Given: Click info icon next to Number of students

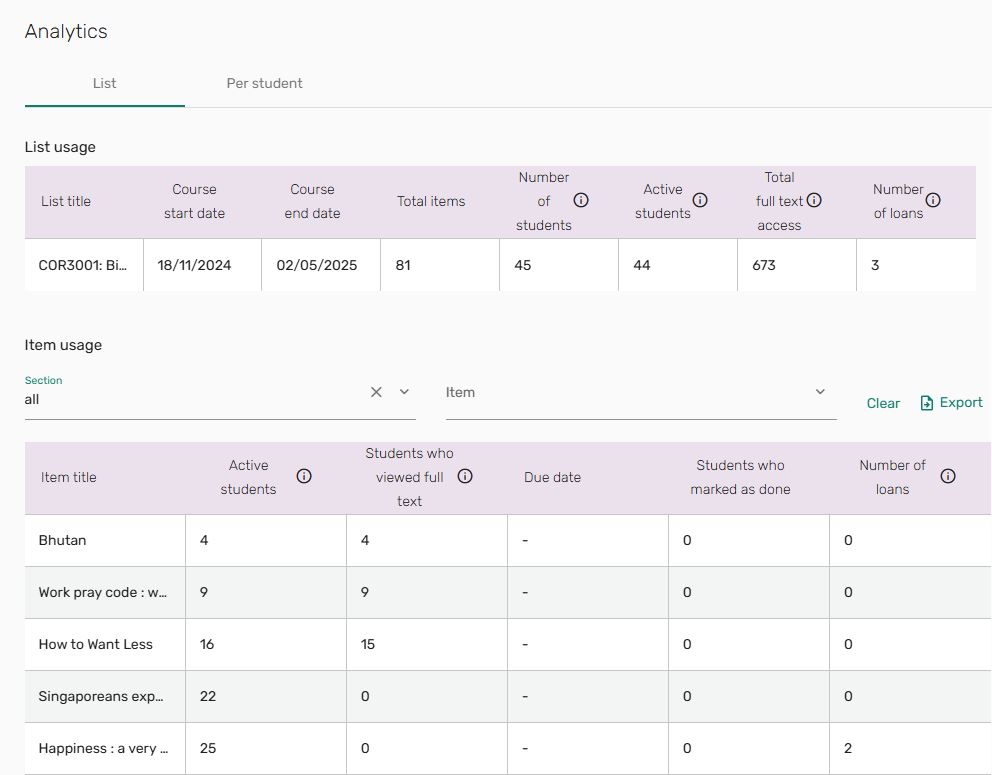Looking at the screenshot, I should tap(581, 200).
